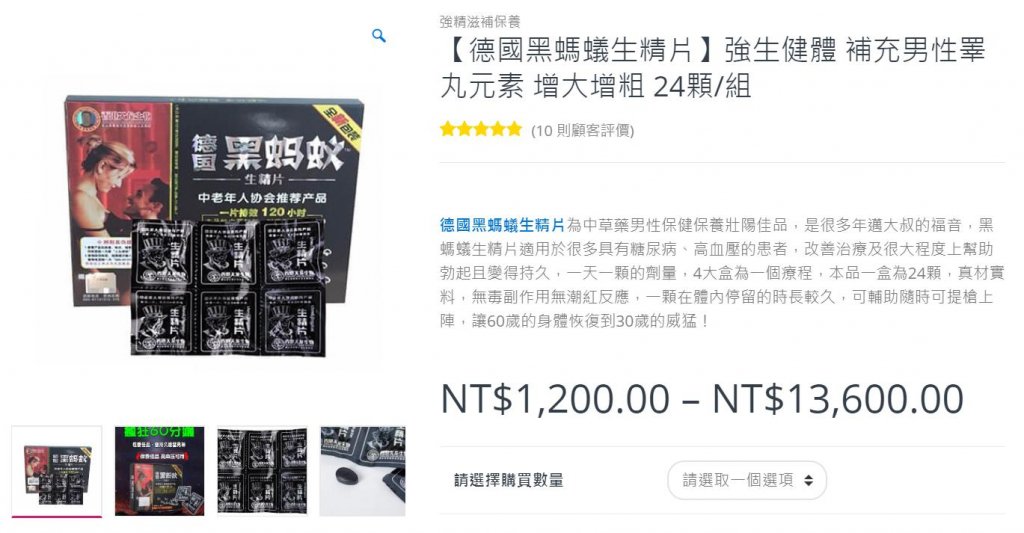
Task: Select the second thumbnail with green headline
Action: [159, 472]
